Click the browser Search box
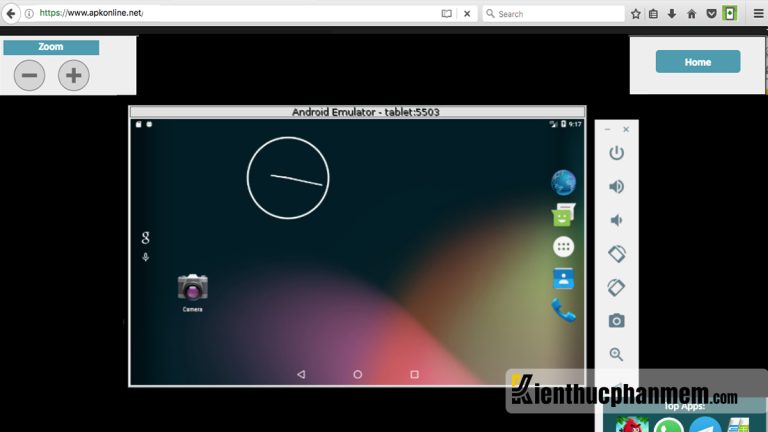768x432 pixels. (553, 14)
